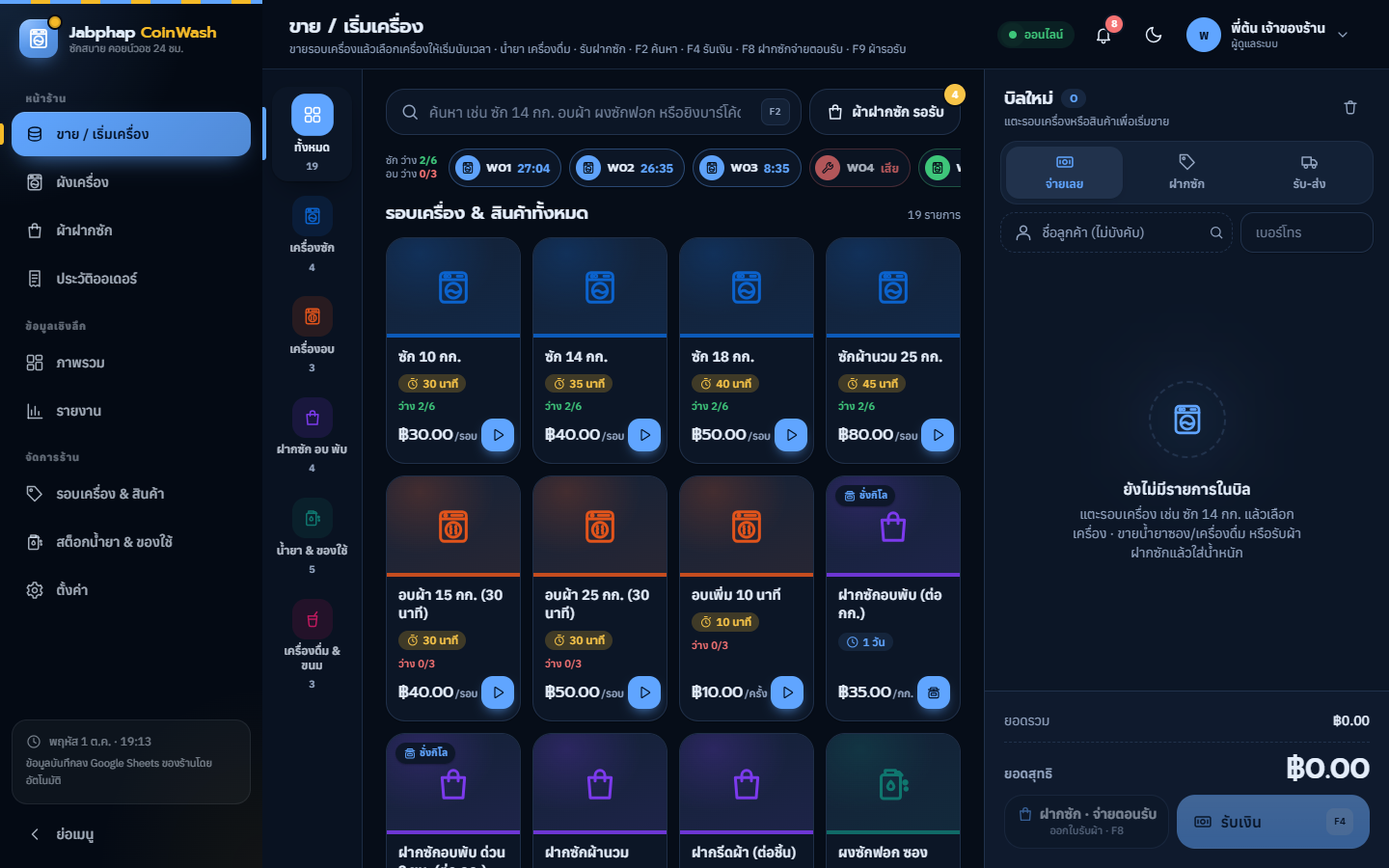The width and height of the screenshot is (1389, 868).
Task: Select machine W01 chip
Action: coord(505,168)
